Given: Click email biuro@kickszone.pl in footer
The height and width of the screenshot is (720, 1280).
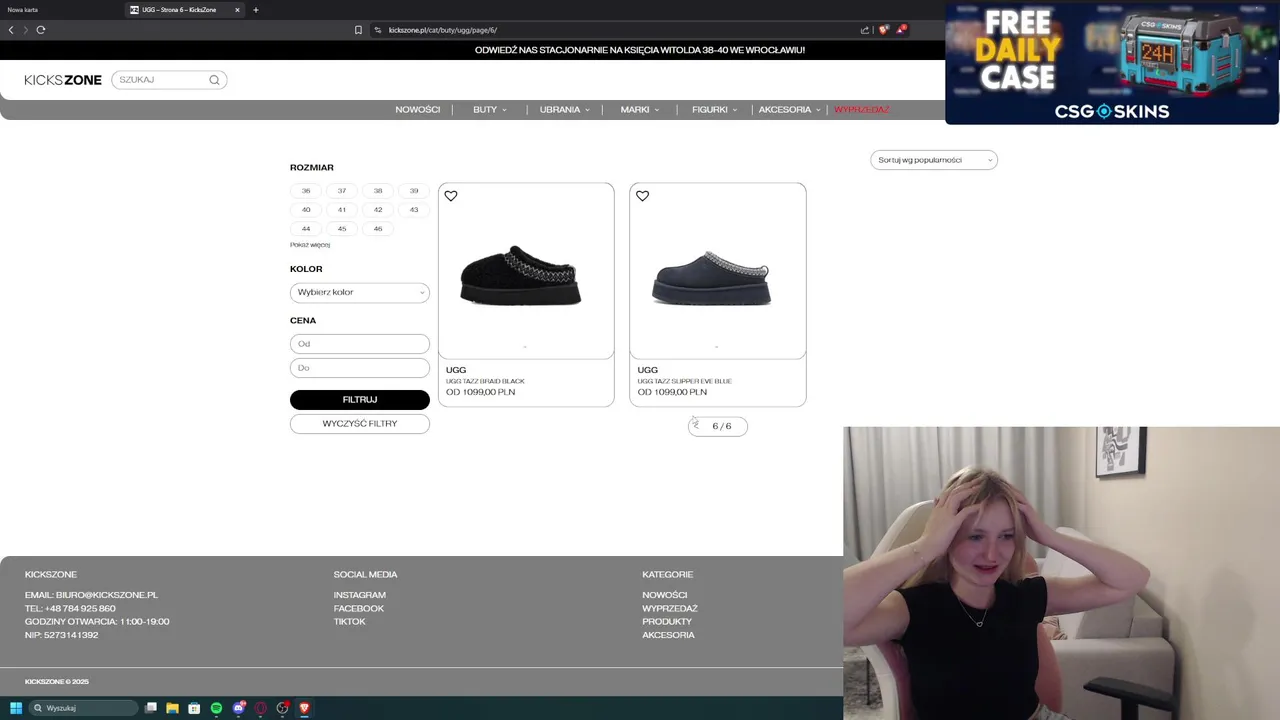Looking at the screenshot, I should click(107, 595).
